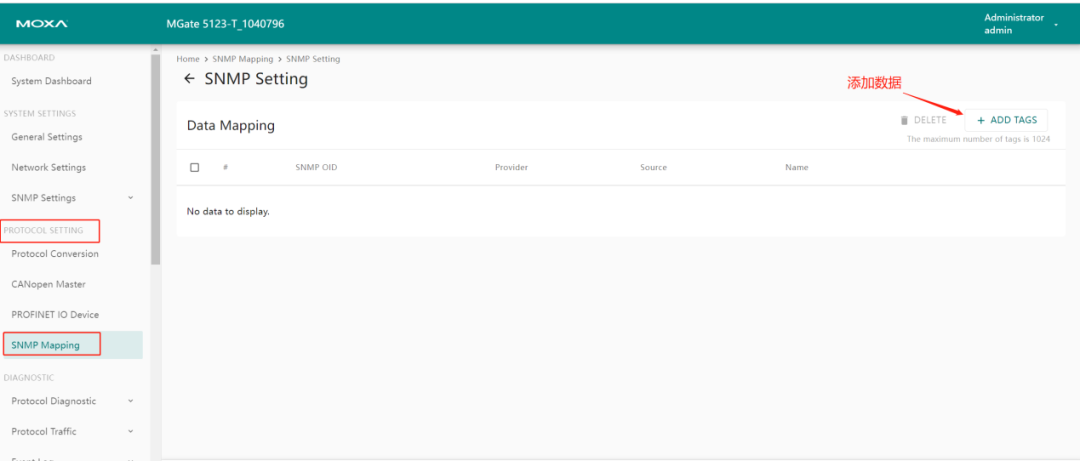Open the Administrator account dropdown
This screenshot has height=461, width=1080.
[x=1055, y=24]
